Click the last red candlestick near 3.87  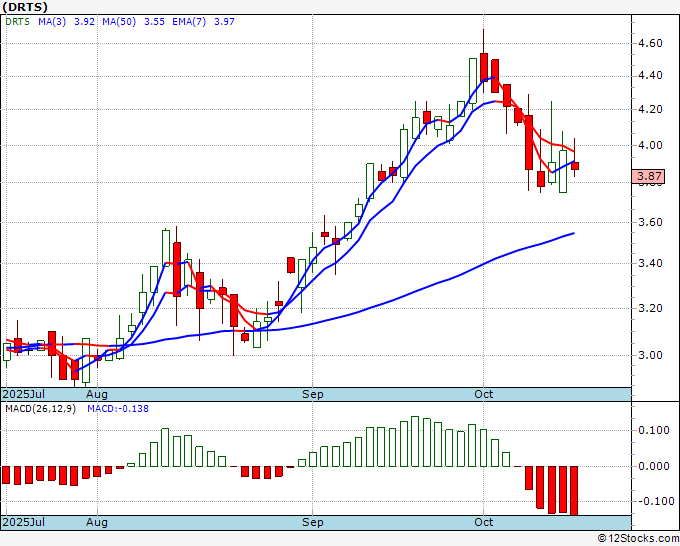575,166
